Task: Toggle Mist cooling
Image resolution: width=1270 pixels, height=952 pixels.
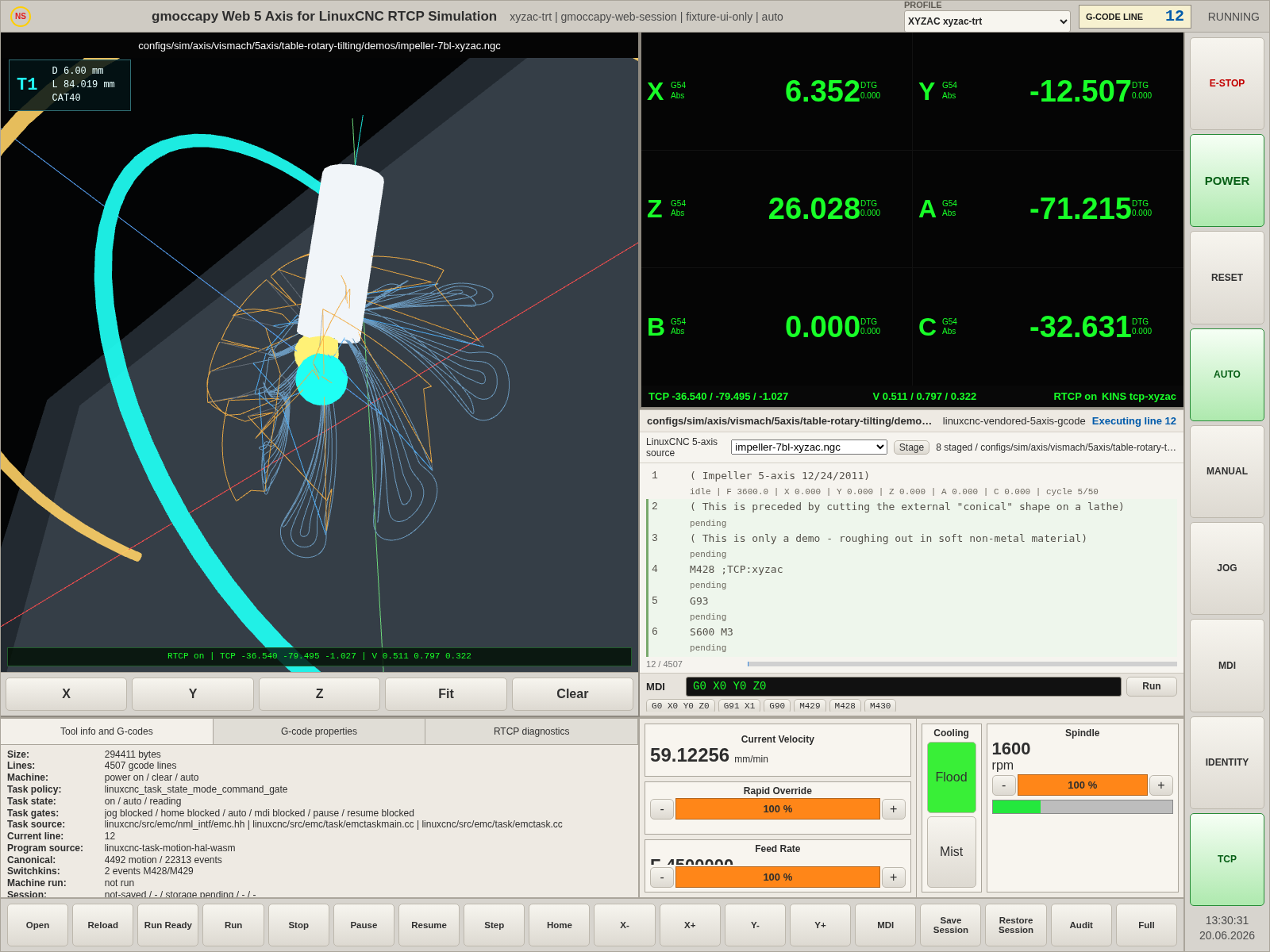Action: point(951,852)
